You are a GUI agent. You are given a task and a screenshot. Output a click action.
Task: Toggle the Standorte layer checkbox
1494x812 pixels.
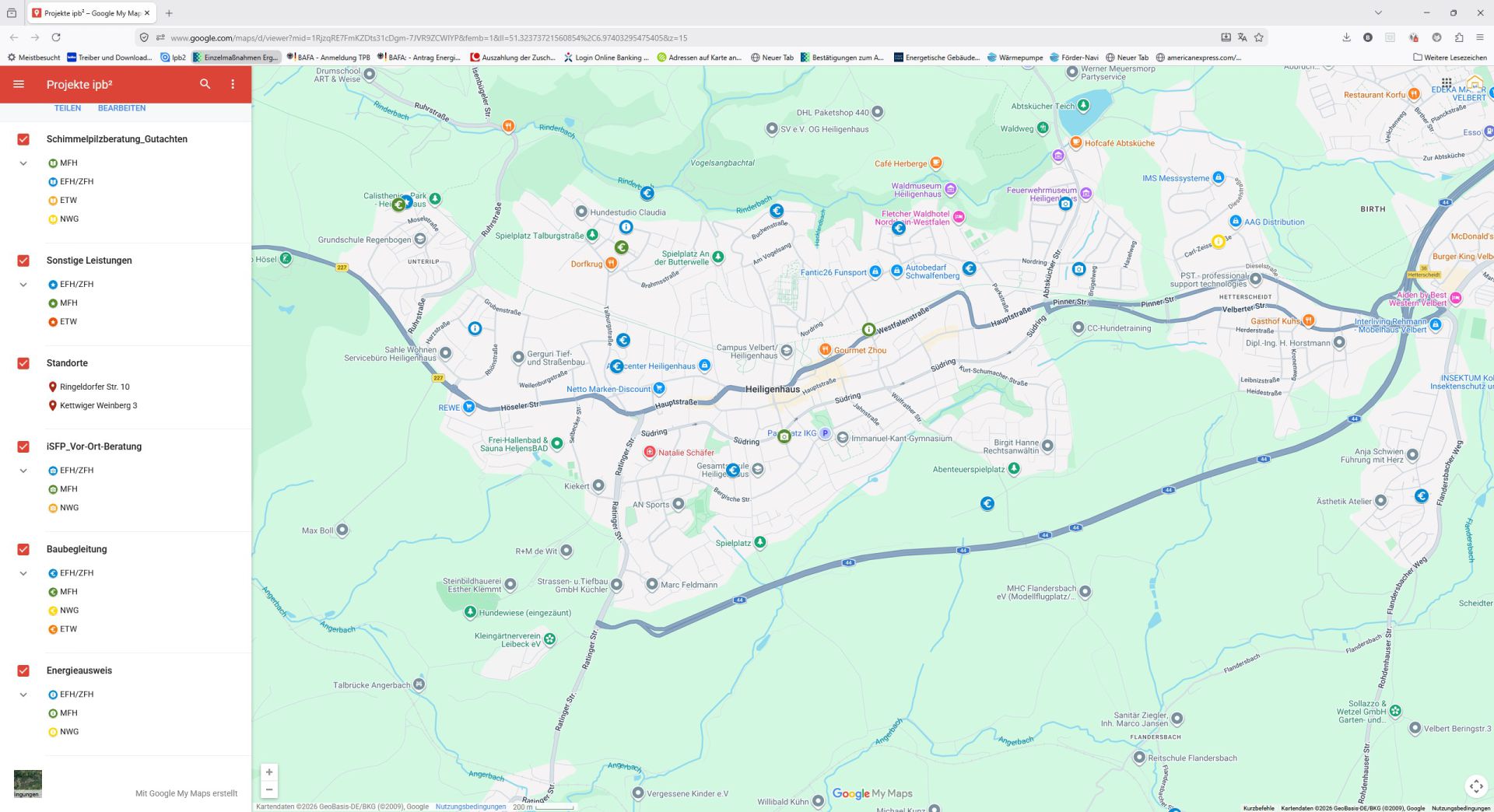[x=23, y=363]
